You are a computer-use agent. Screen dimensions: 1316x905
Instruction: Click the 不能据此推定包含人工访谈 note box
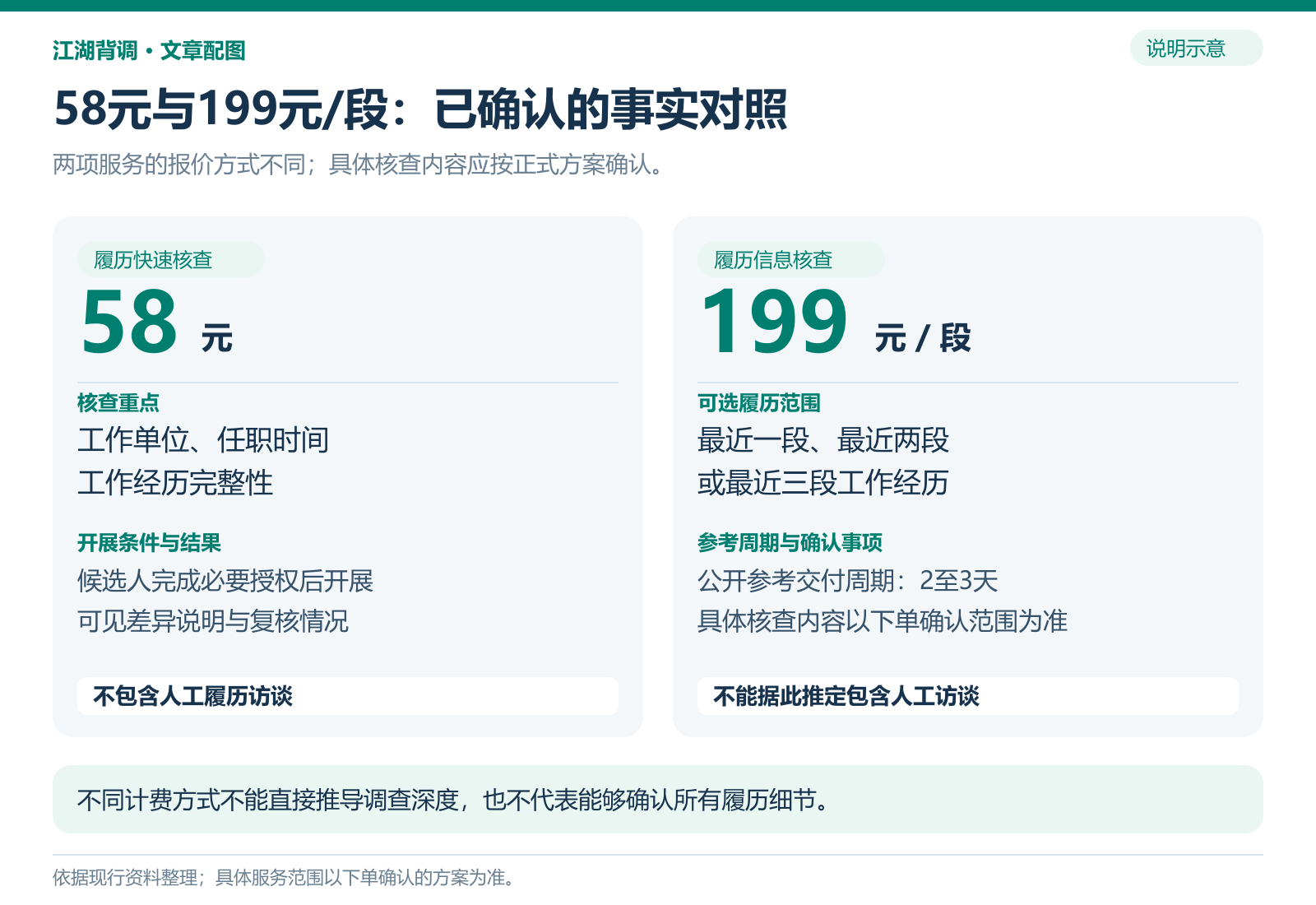(x=968, y=696)
